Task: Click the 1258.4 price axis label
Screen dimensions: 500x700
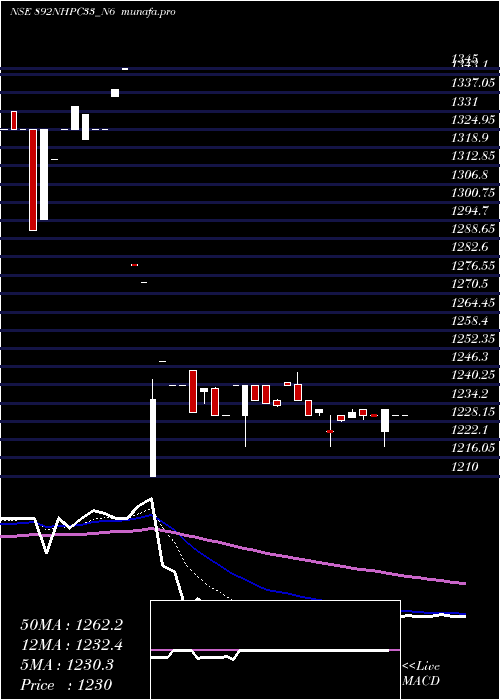Action: click(x=469, y=320)
